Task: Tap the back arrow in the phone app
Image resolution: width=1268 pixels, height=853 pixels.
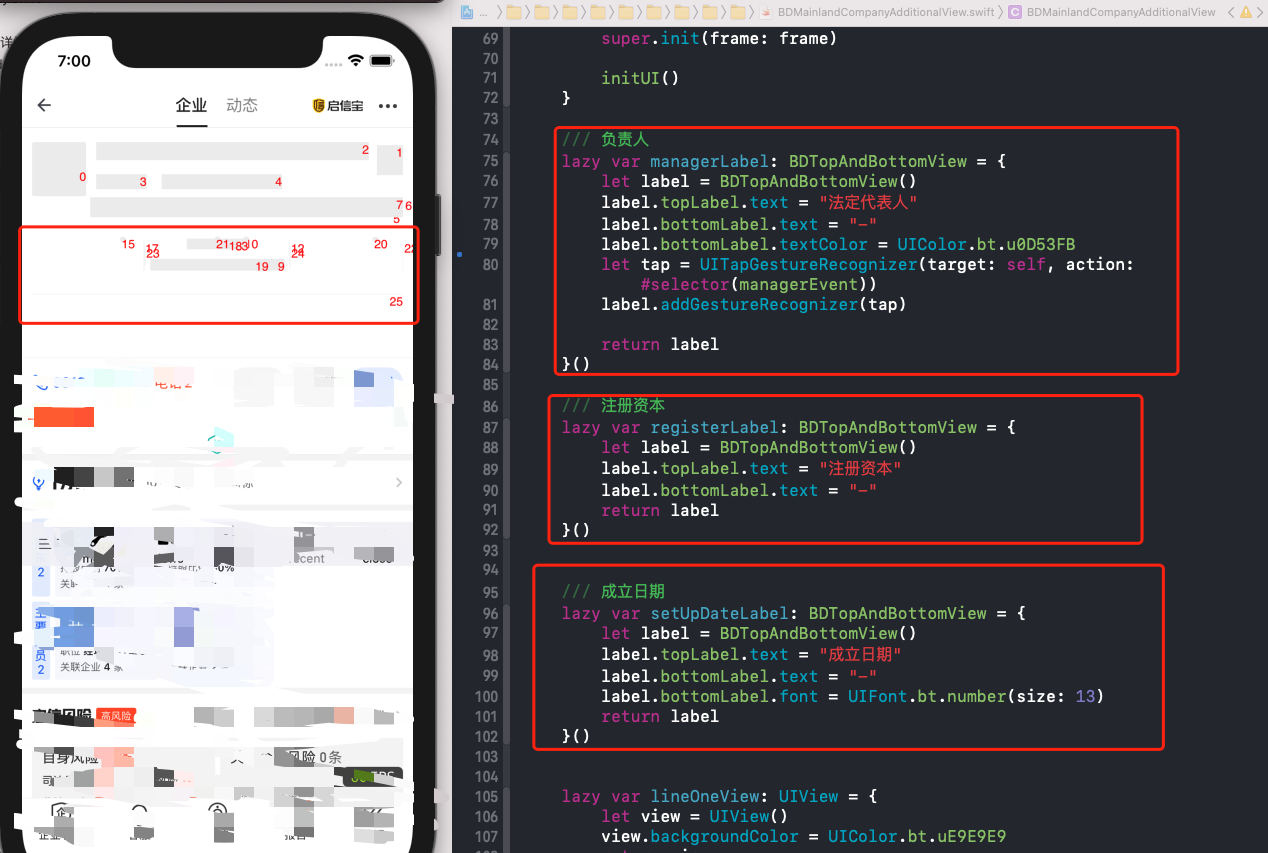Action: point(44,105)
